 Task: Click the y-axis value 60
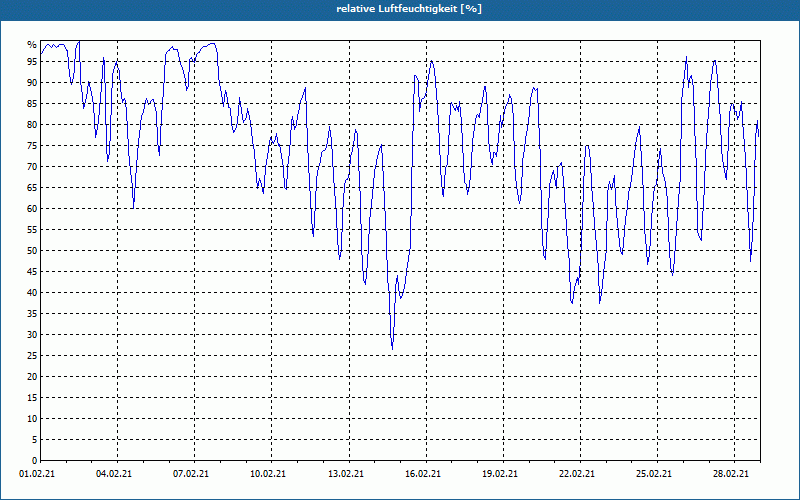[32, 209]
